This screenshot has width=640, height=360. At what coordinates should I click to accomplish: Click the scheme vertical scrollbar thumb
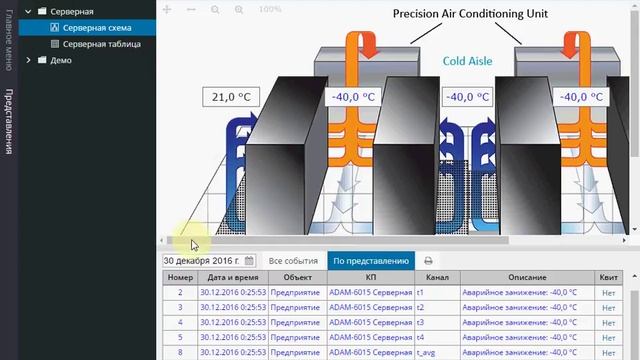click(x=634, y=83)
